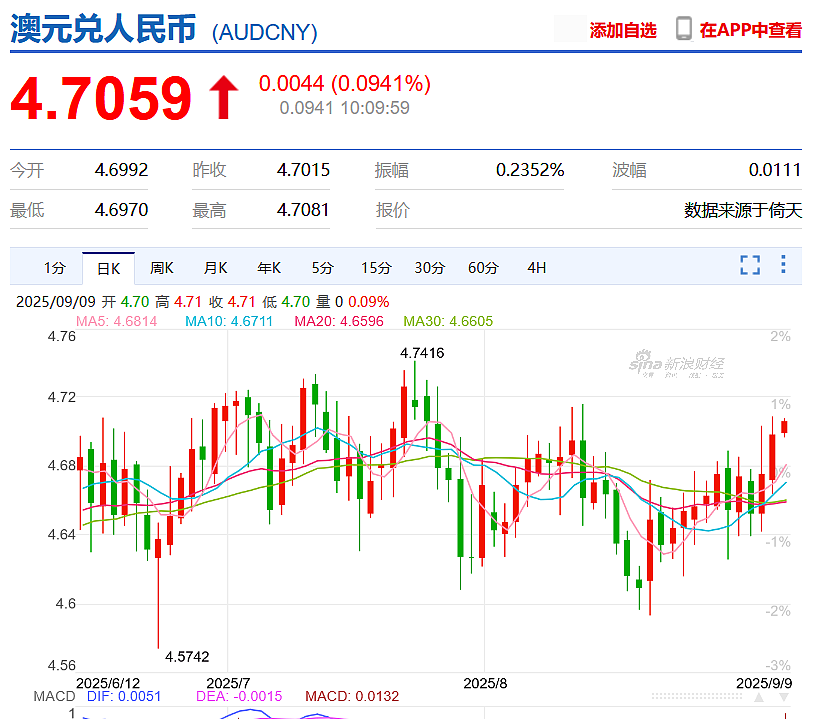Click the MA5: 4.6814 legend

click(117, 321)
